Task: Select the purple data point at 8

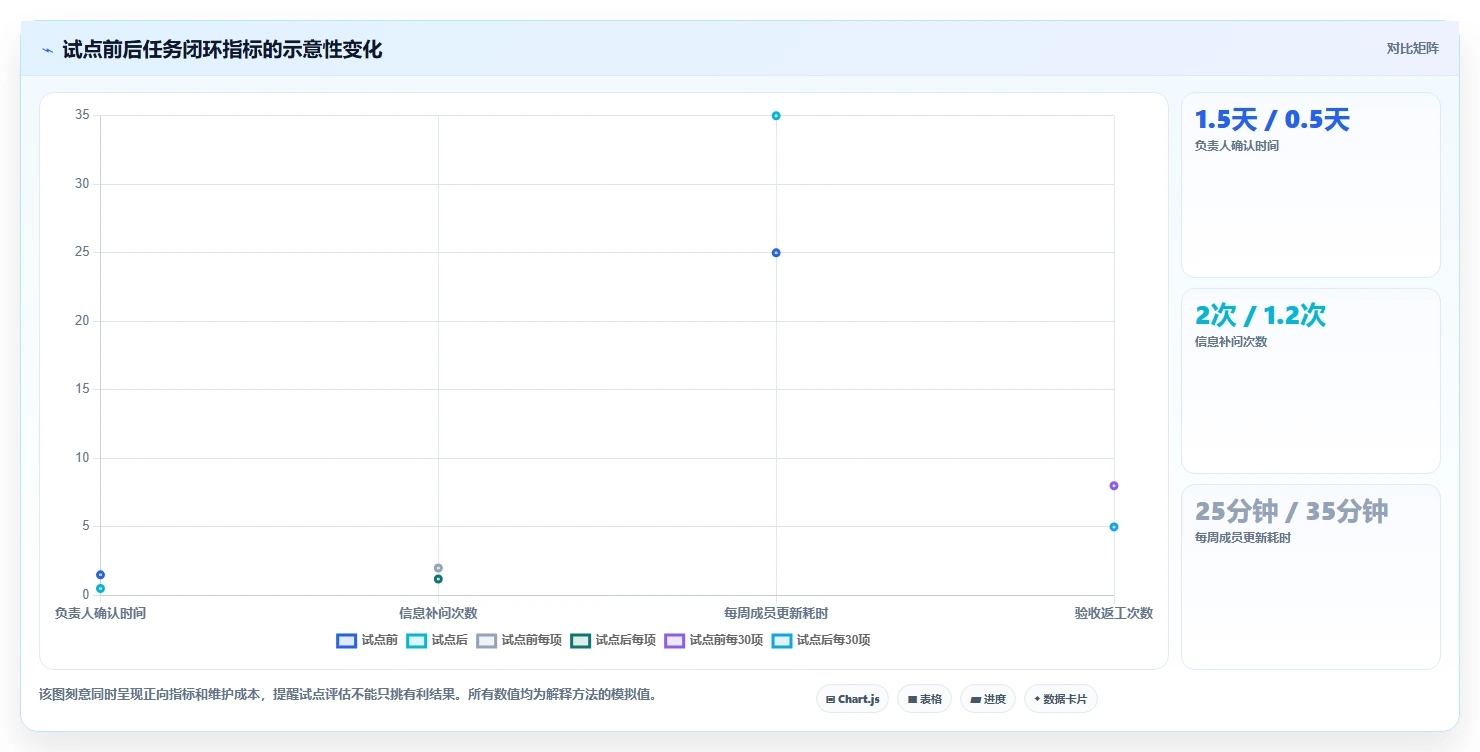Action: tap(1114, 486)
